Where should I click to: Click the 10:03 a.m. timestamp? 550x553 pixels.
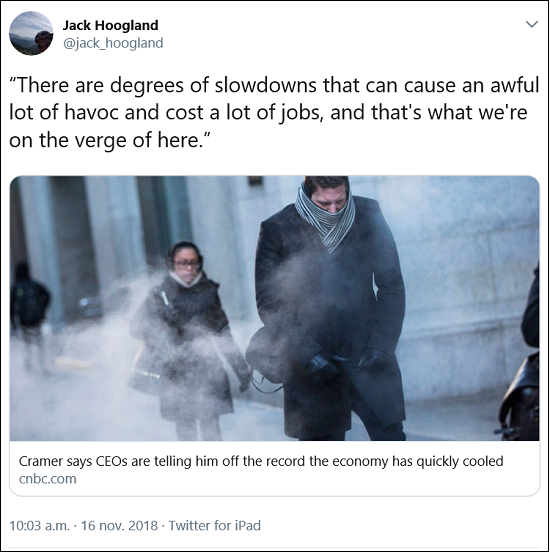pos(40,525)
